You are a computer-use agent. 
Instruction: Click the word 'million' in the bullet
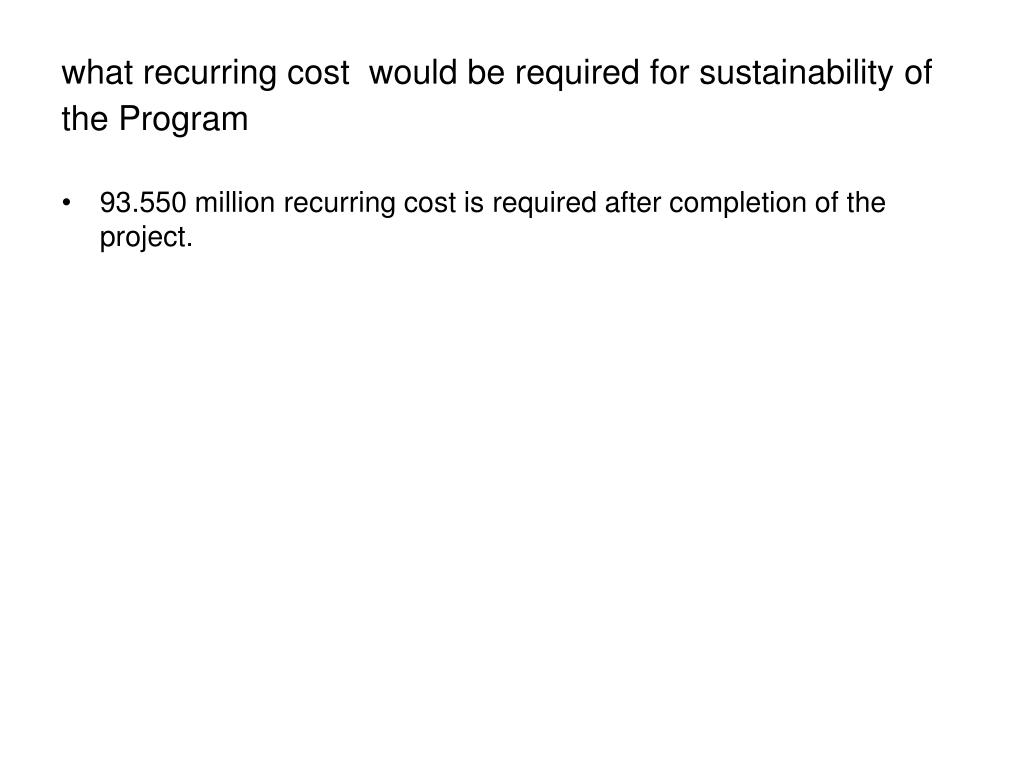pos(234,202)
